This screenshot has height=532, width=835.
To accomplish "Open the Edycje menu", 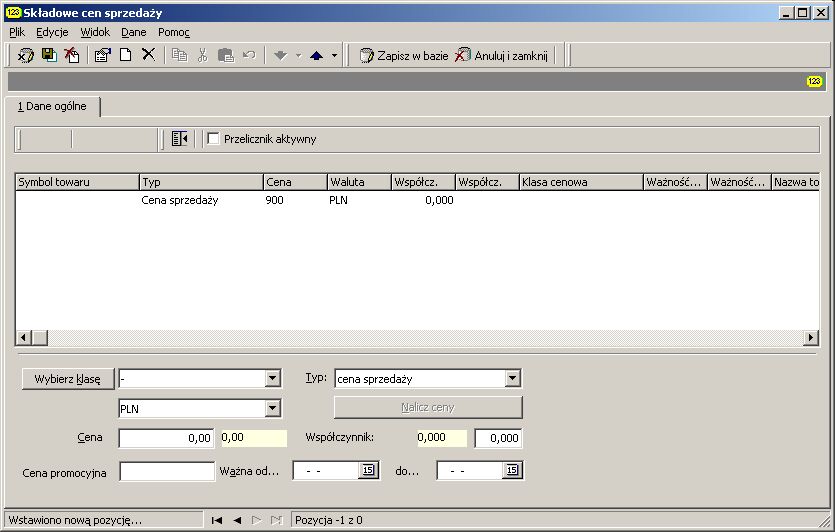I will tap(52, 32).
